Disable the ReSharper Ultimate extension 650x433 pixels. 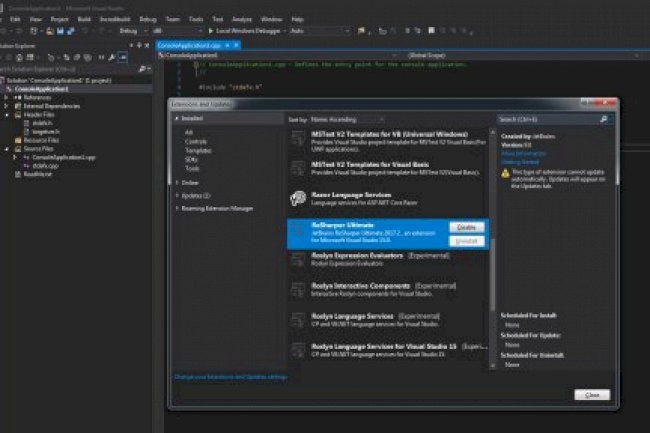point(467,227)
